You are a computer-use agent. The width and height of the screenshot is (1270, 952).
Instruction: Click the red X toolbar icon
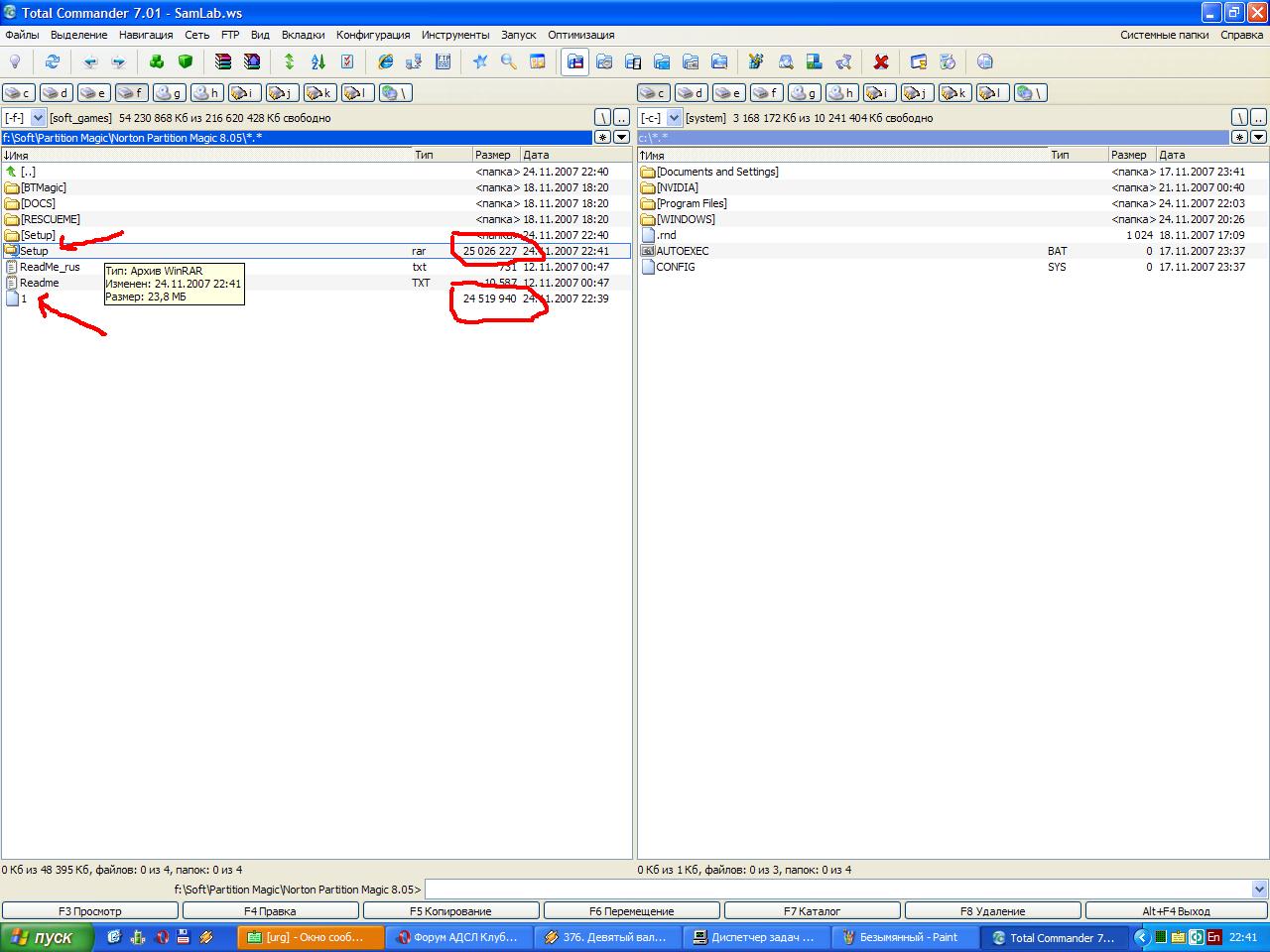[x=880, y=61]
